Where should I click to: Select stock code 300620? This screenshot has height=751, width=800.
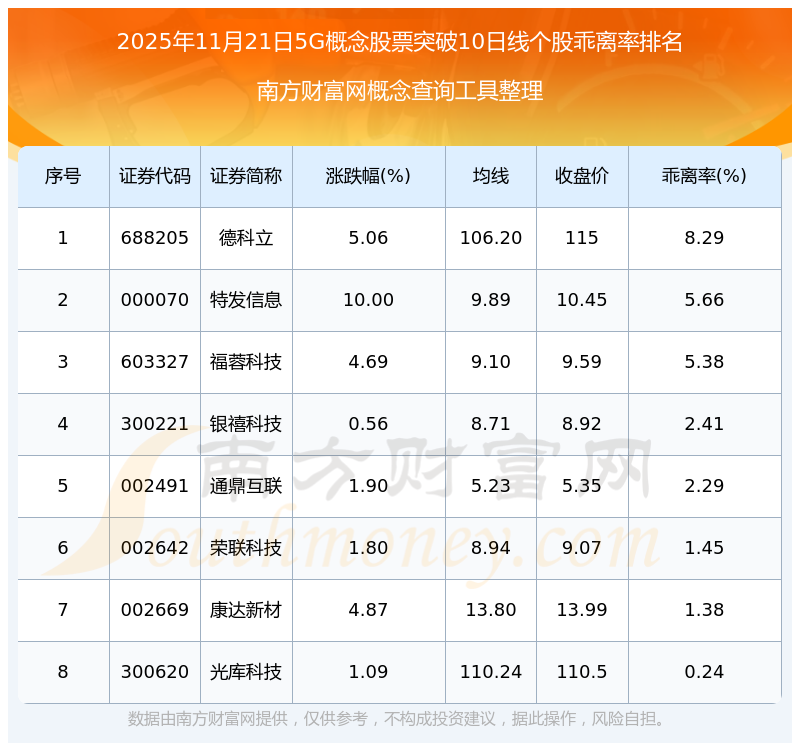click(x=155, y=672)
